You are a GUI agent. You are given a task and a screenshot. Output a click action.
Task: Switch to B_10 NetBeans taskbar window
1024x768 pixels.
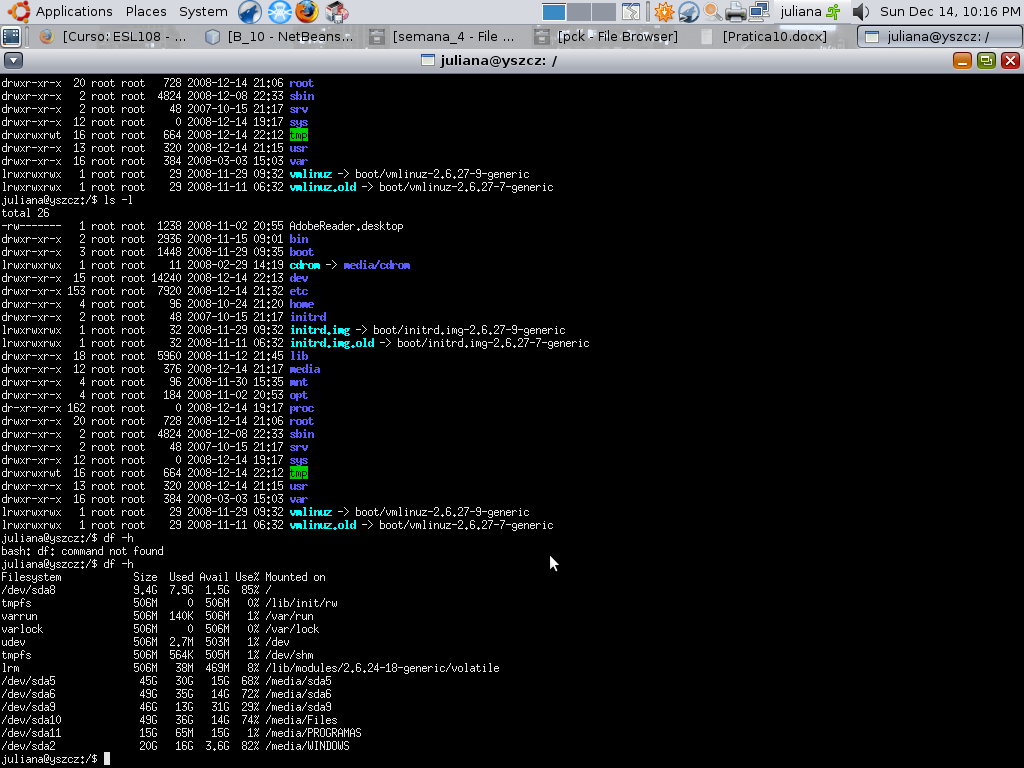(280, 37)
